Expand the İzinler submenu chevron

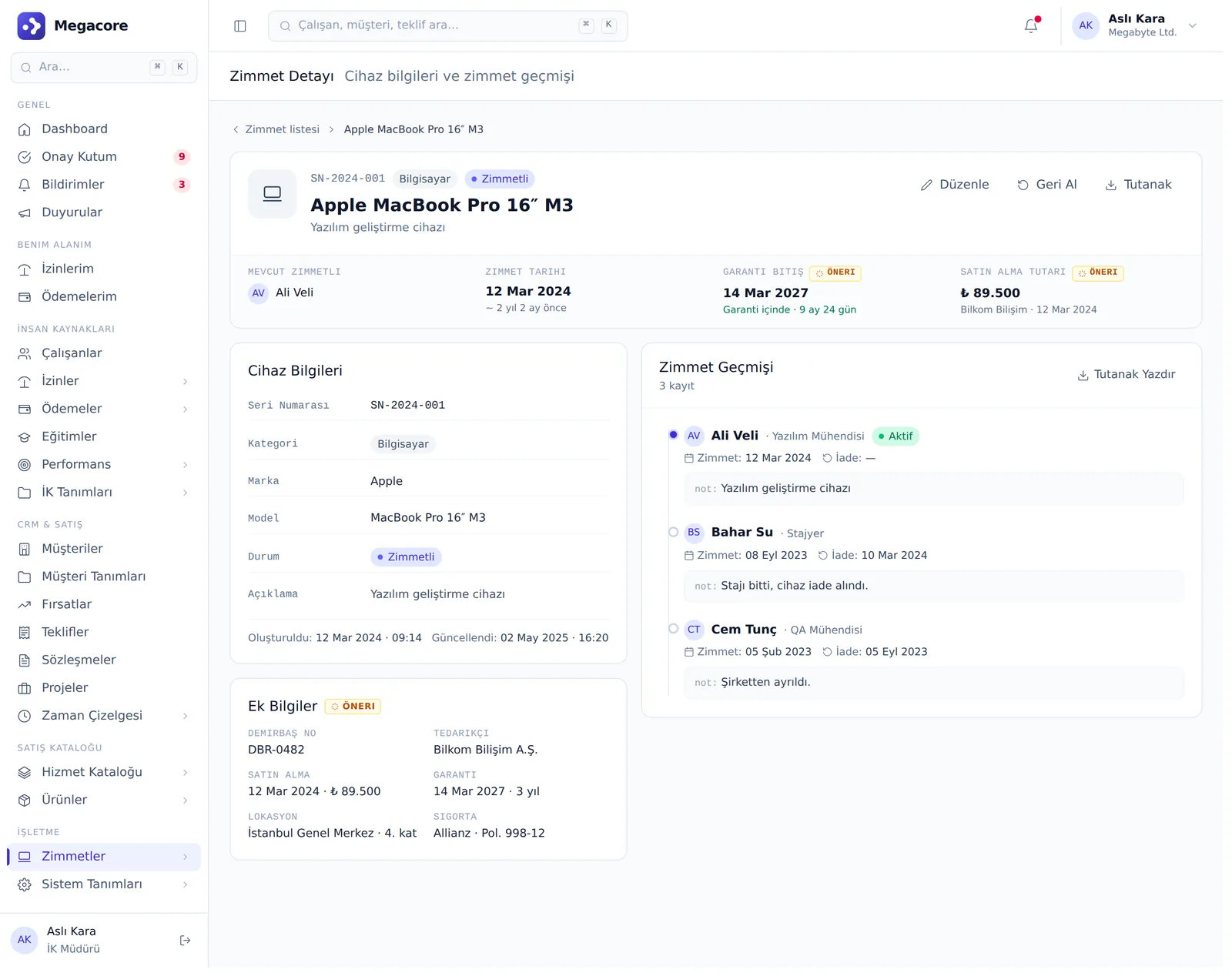186,382
